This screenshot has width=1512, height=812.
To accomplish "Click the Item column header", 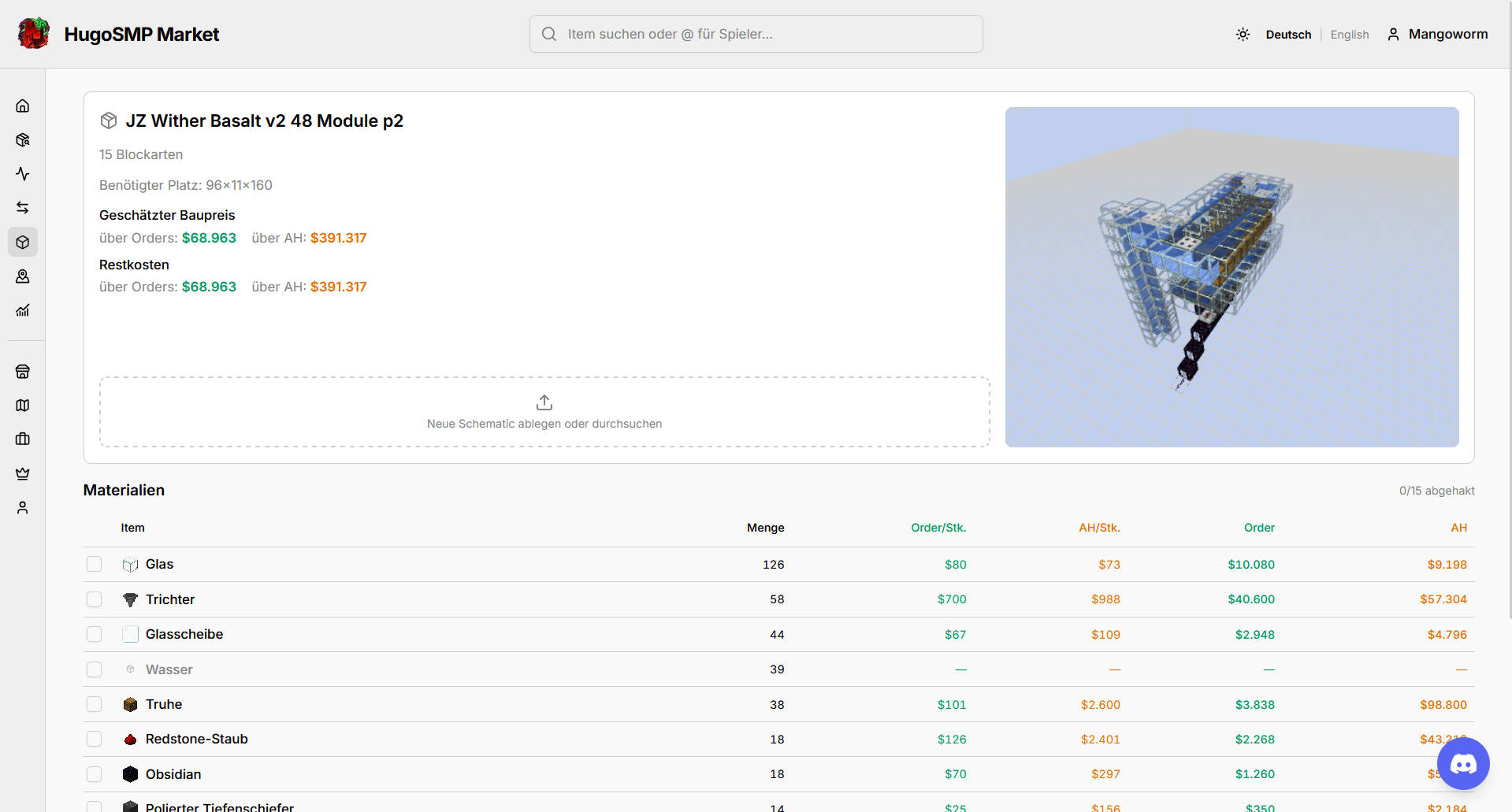I will [132, 528].
